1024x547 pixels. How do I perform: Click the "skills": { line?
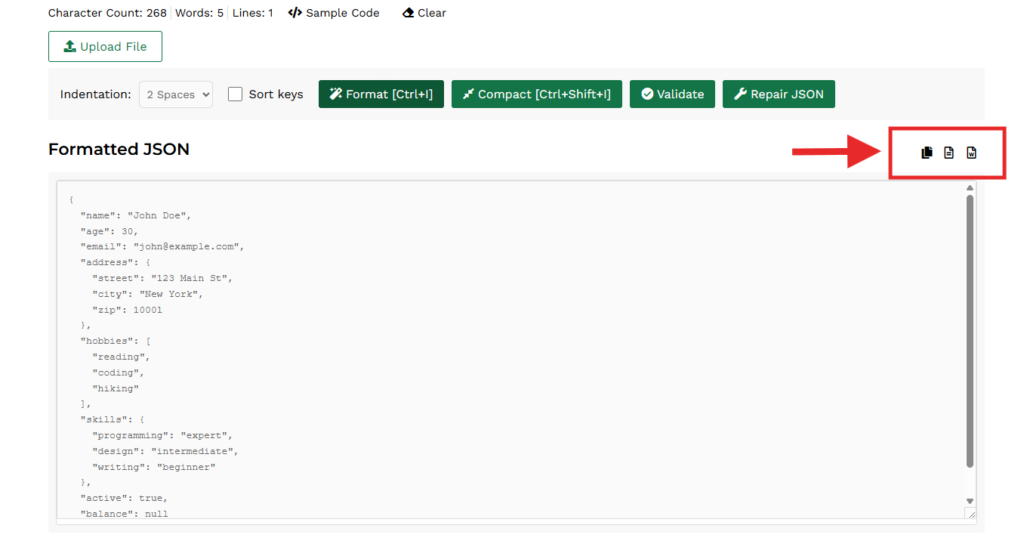[x=112, y=420]
